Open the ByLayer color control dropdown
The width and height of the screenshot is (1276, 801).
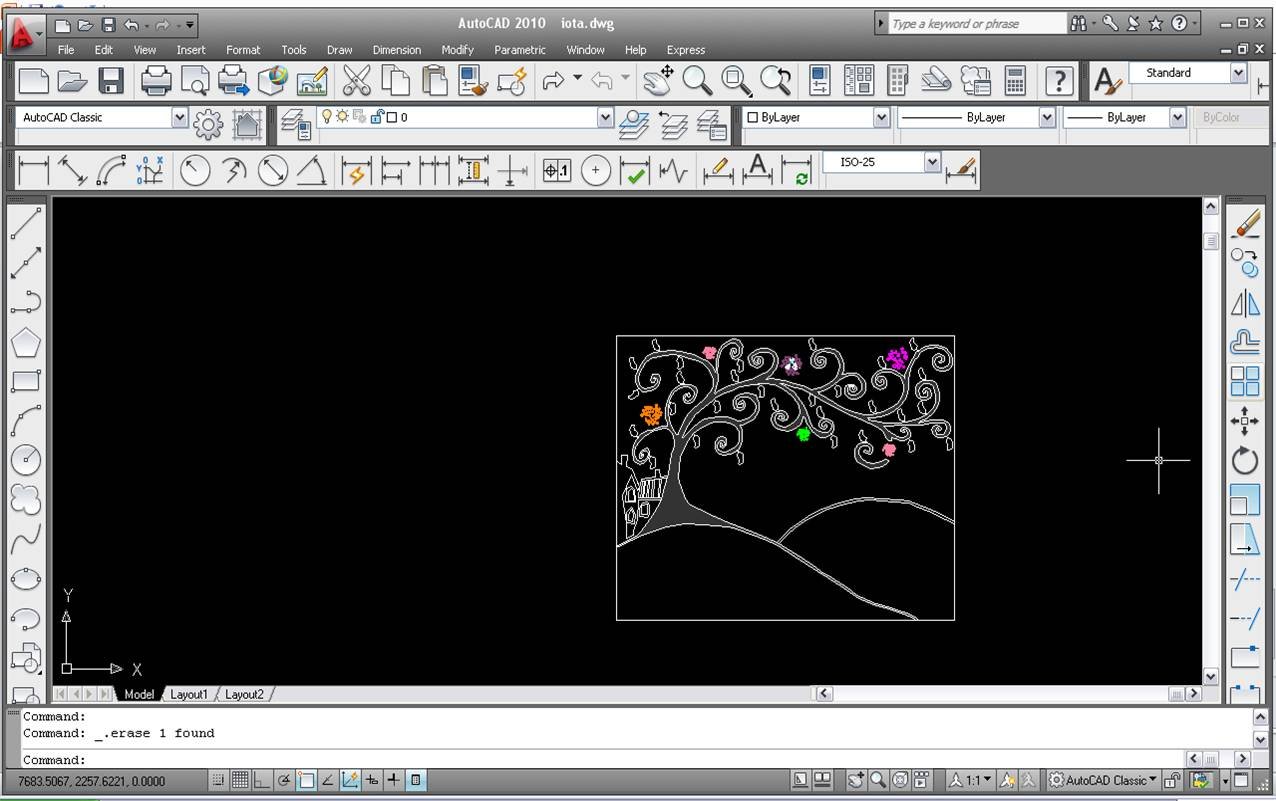(x=881, y=117)
